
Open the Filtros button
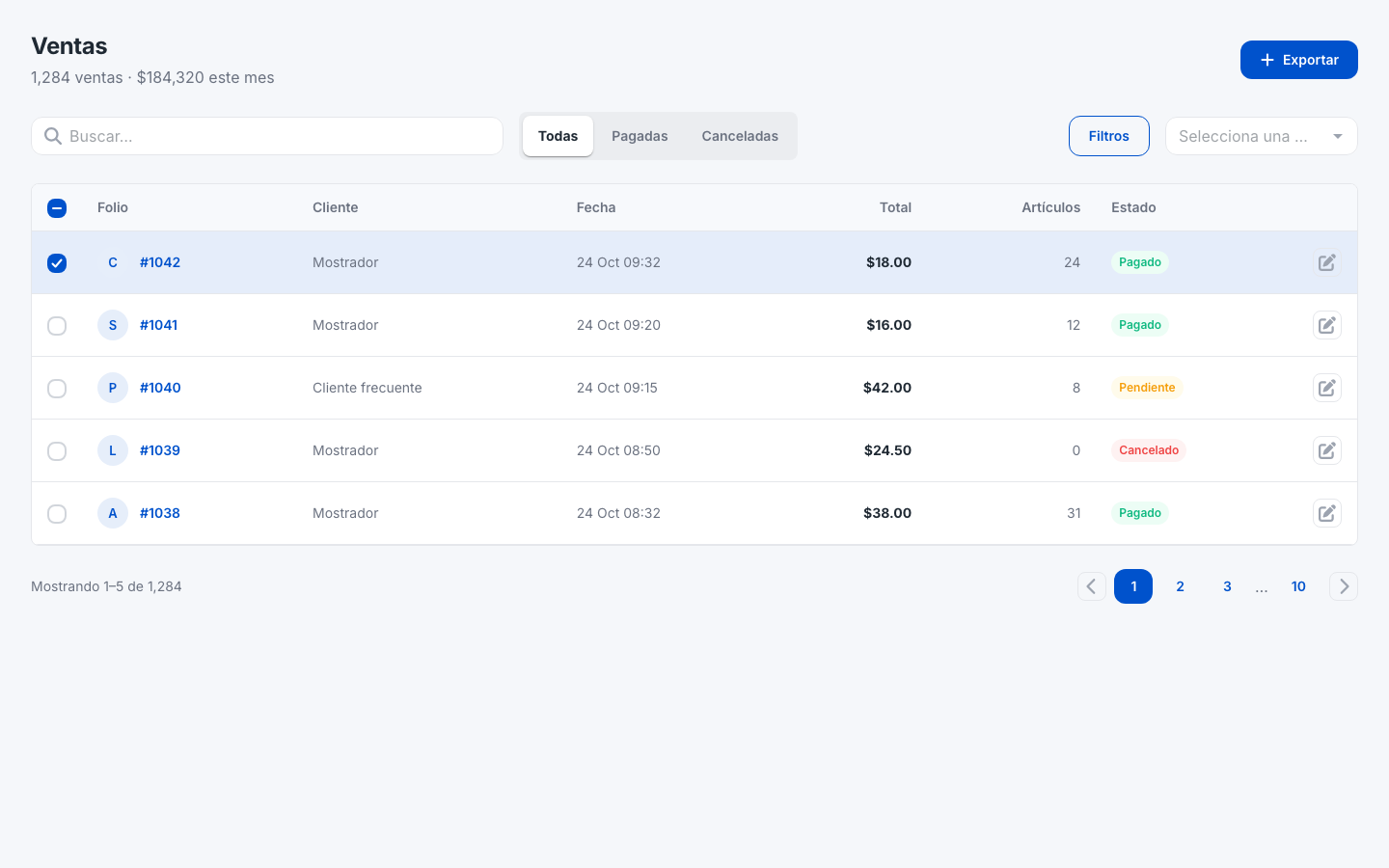[1109, 136]
